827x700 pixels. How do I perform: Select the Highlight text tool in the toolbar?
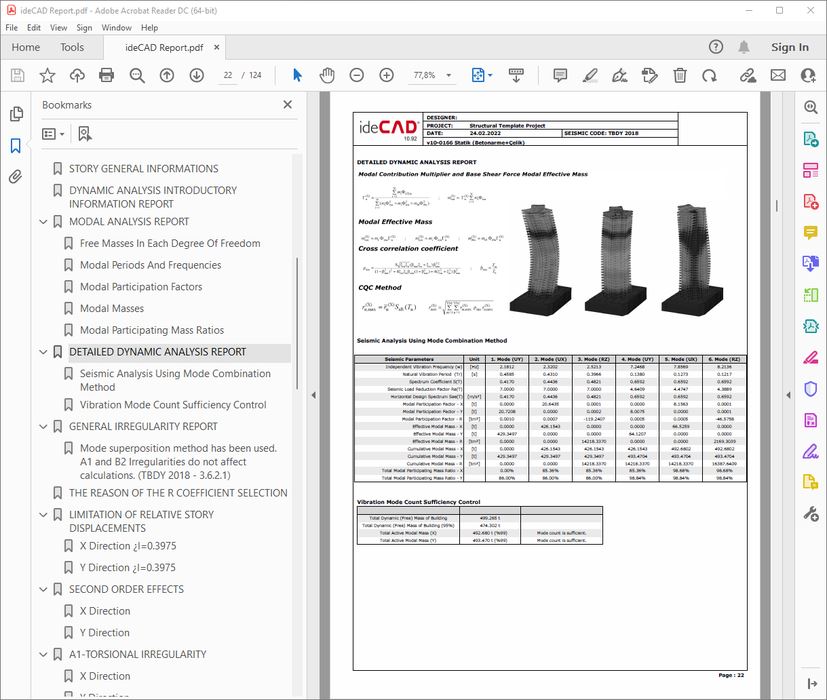click(x=591, y=75)
